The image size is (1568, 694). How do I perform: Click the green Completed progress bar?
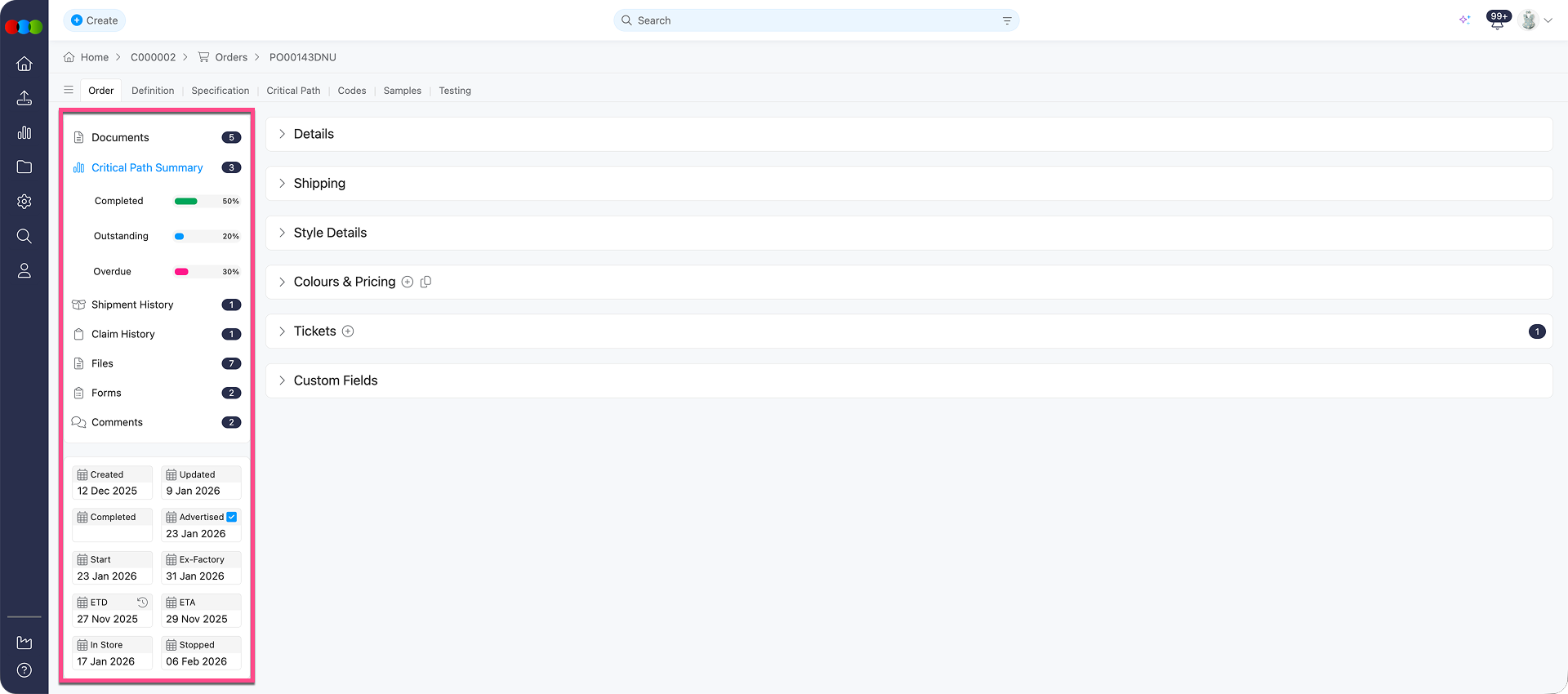186,201
